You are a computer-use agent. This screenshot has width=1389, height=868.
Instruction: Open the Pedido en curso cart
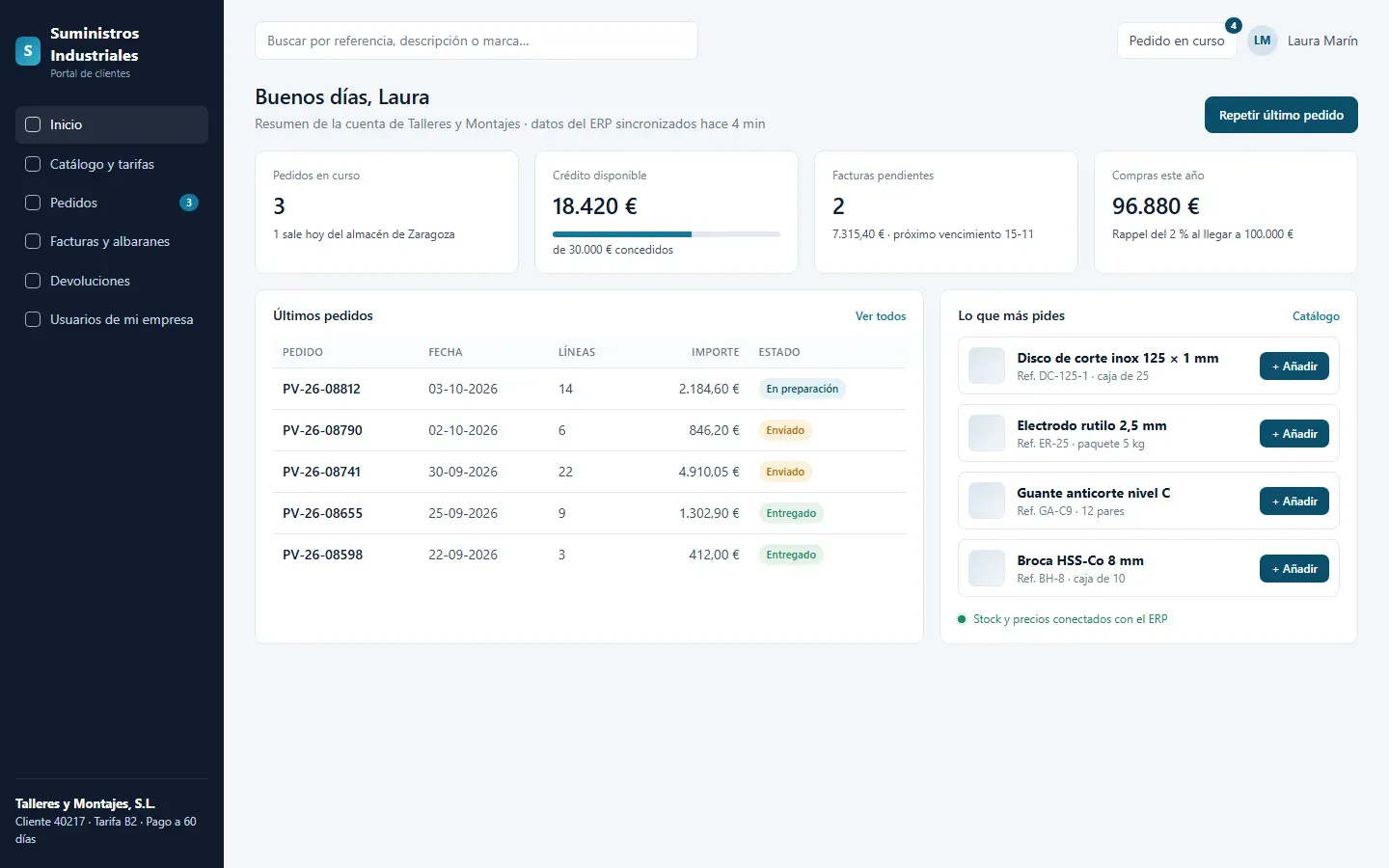1177,41
